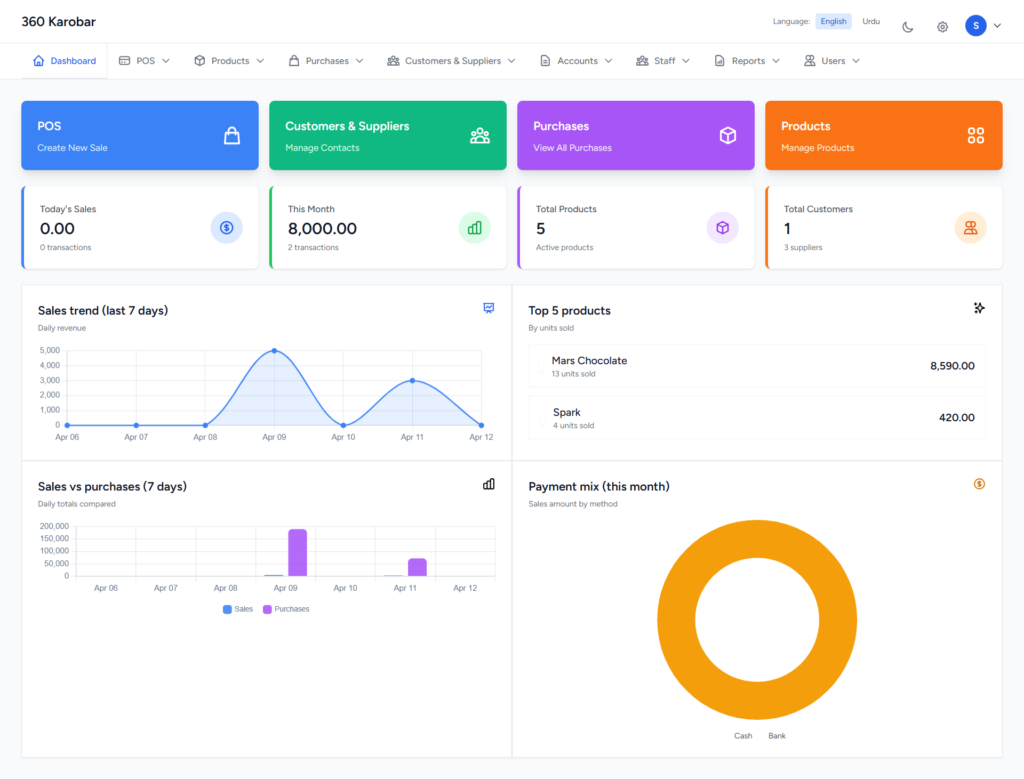Click the settings gear icon

point(942,27)
